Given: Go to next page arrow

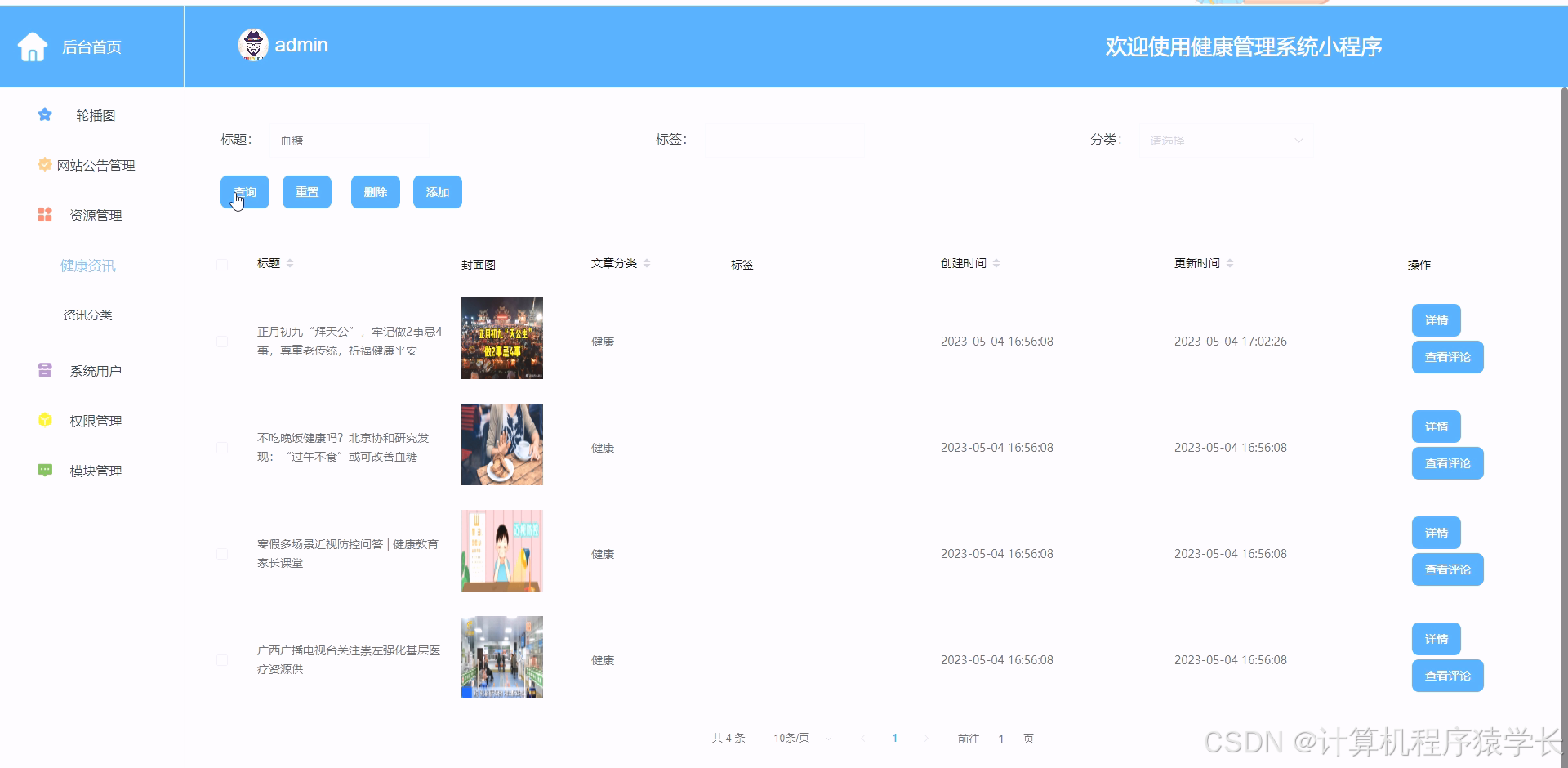Looking at the screenshot, I should (x=925, y=739).
